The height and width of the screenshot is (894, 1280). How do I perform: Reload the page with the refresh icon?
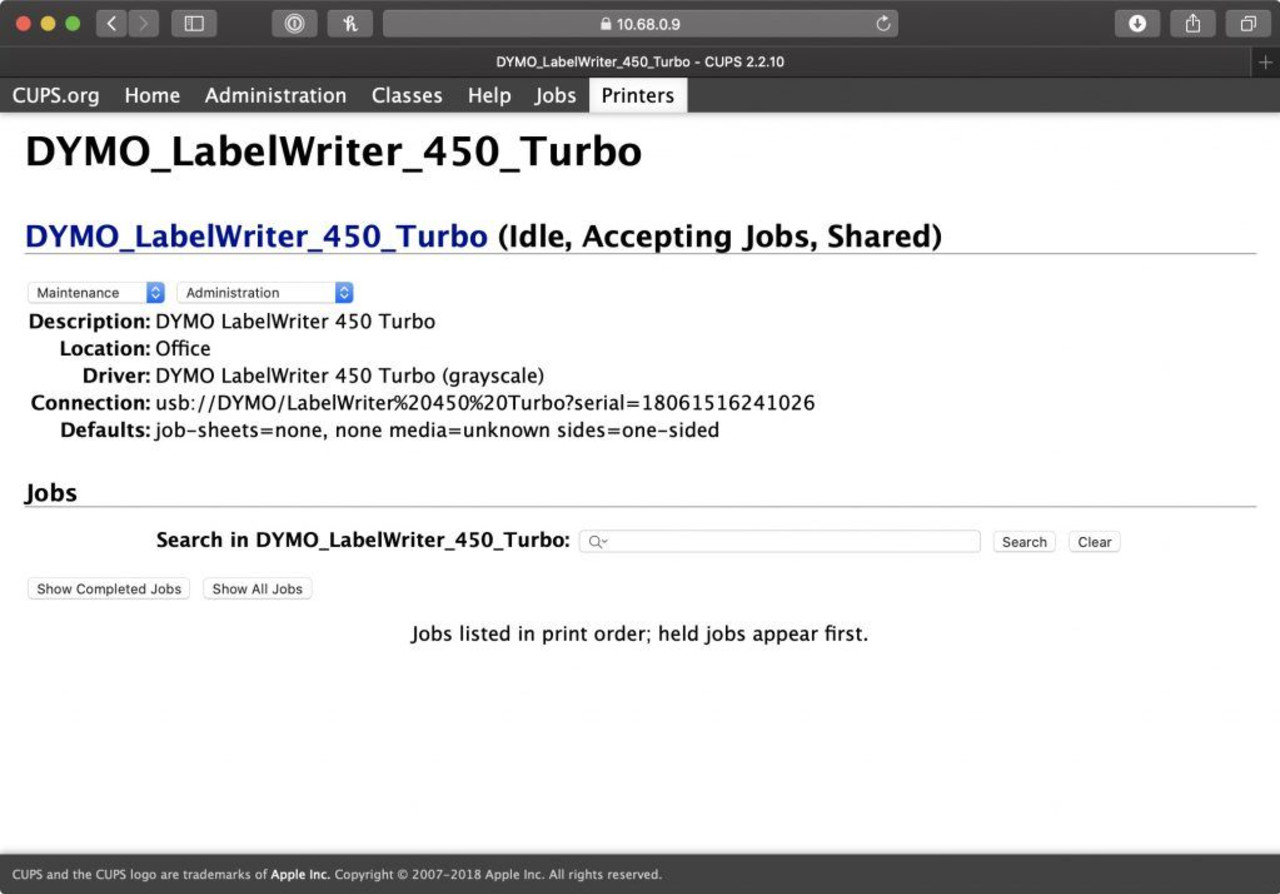(x=883, y=24)
